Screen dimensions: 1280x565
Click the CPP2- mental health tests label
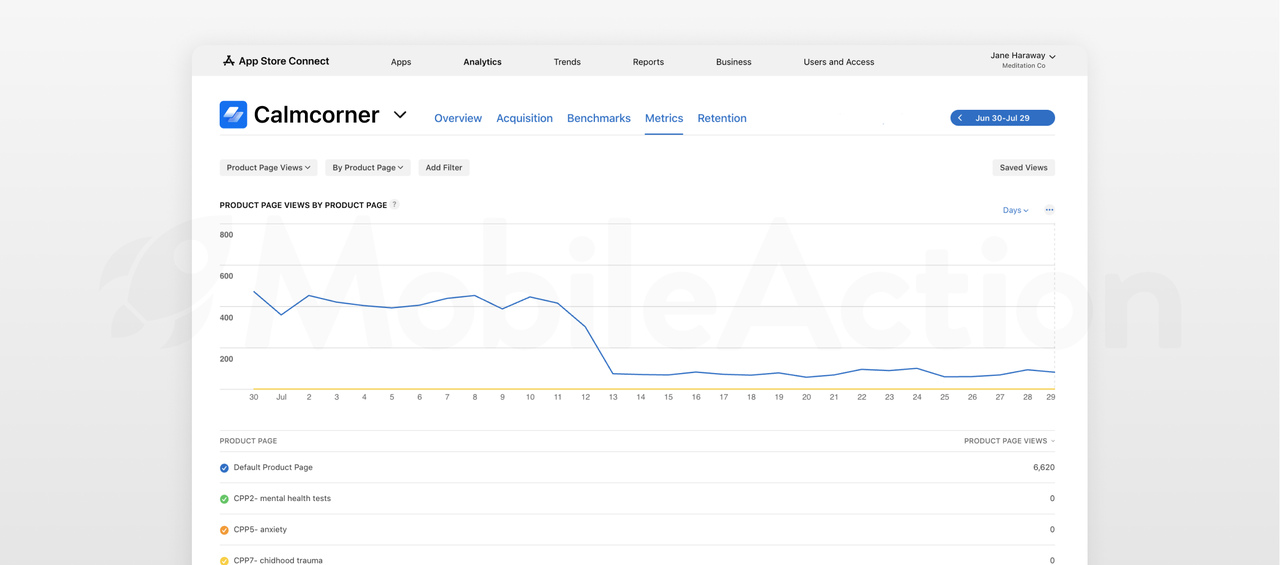(282, 499)
